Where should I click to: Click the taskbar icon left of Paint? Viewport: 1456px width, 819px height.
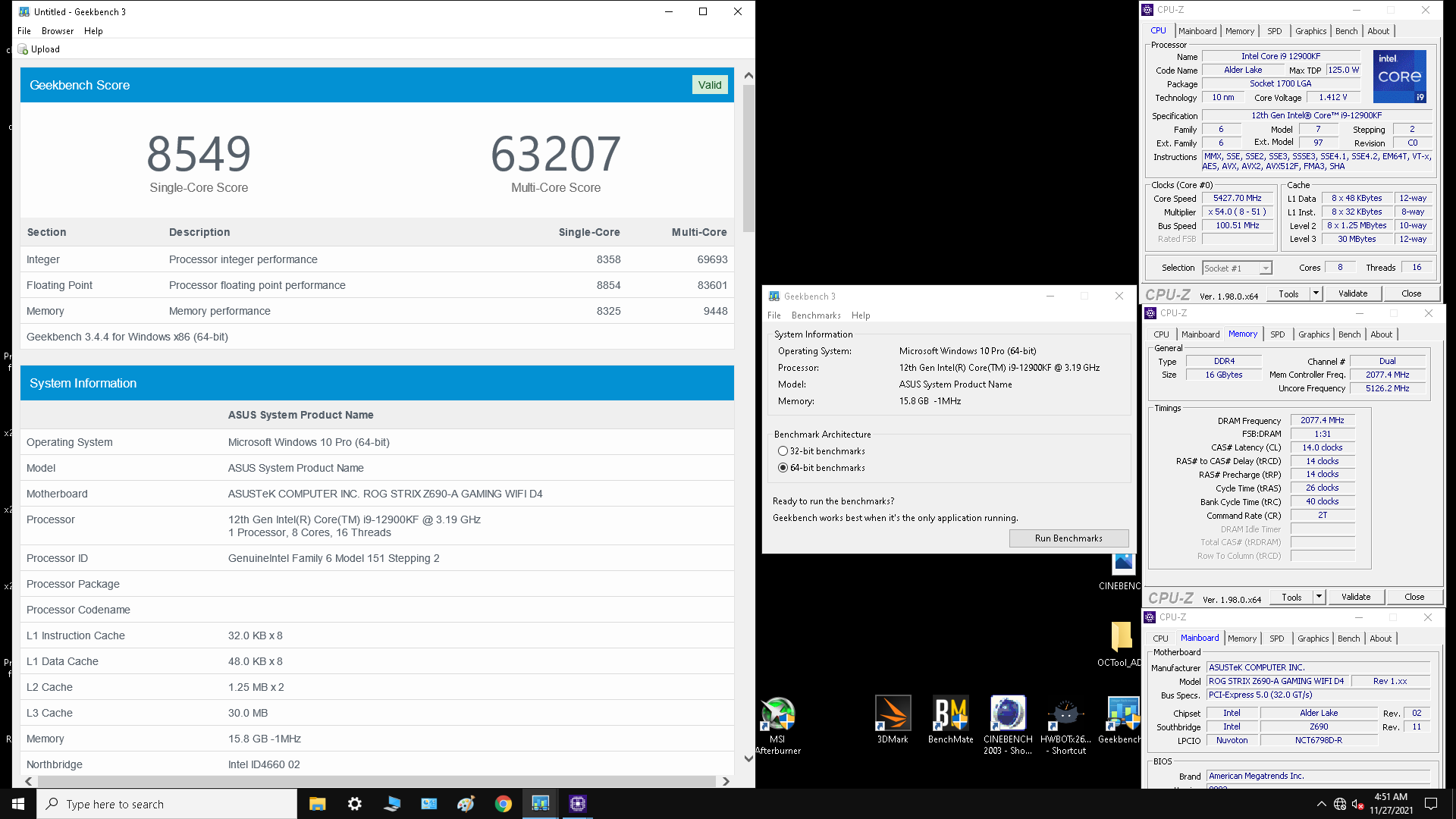(428, 804)
